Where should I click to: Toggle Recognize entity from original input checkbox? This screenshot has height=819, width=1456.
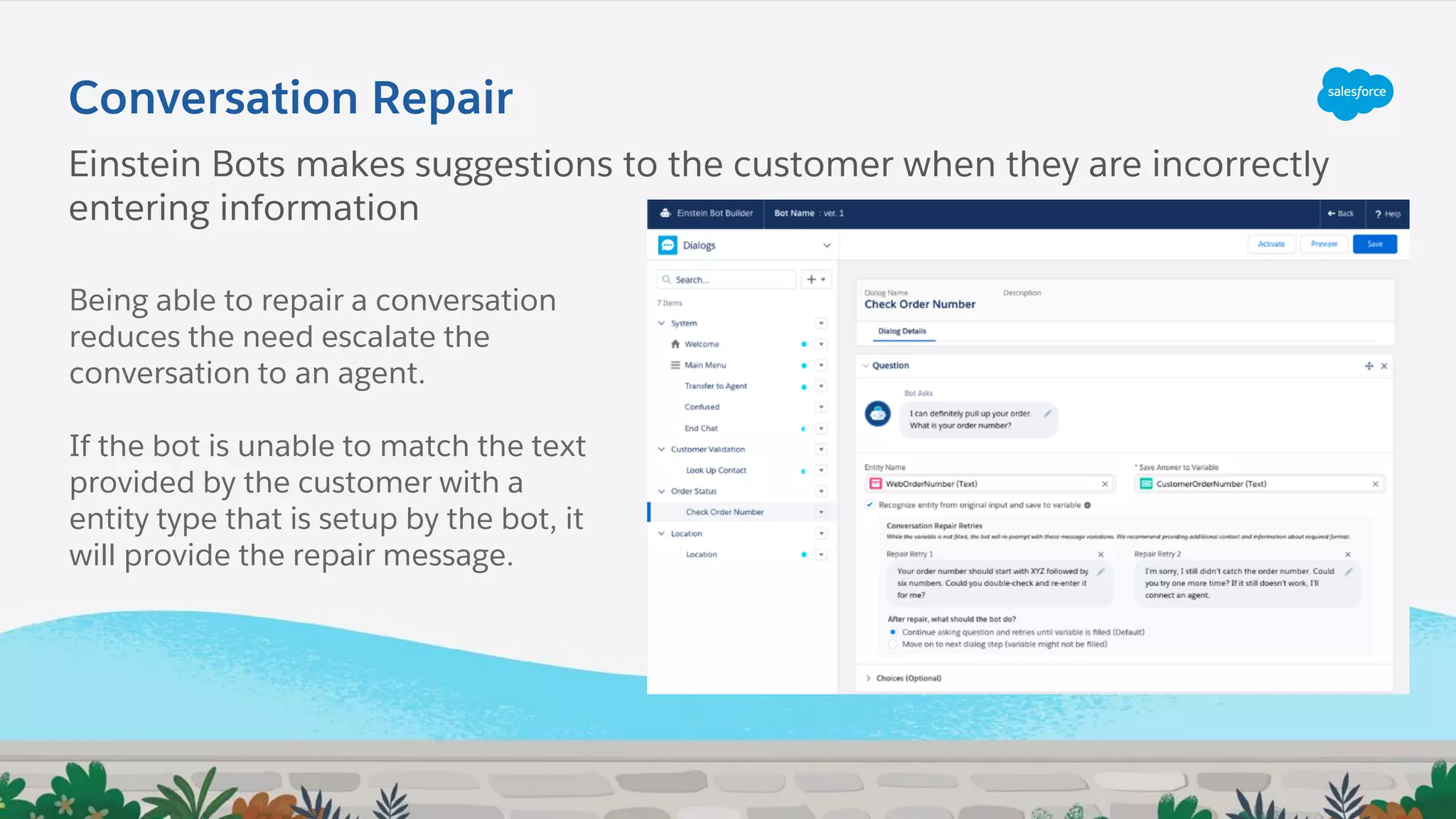[x=869, y=505]
